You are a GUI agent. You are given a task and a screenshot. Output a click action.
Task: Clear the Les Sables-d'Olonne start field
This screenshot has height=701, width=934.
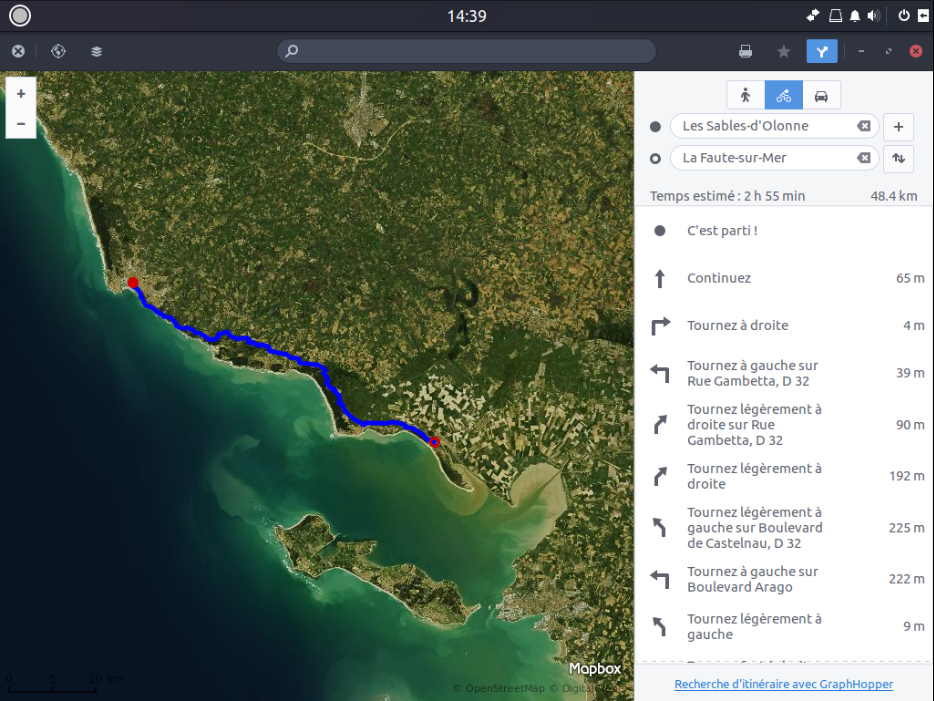pyautogui.click(x=863, y=126)
